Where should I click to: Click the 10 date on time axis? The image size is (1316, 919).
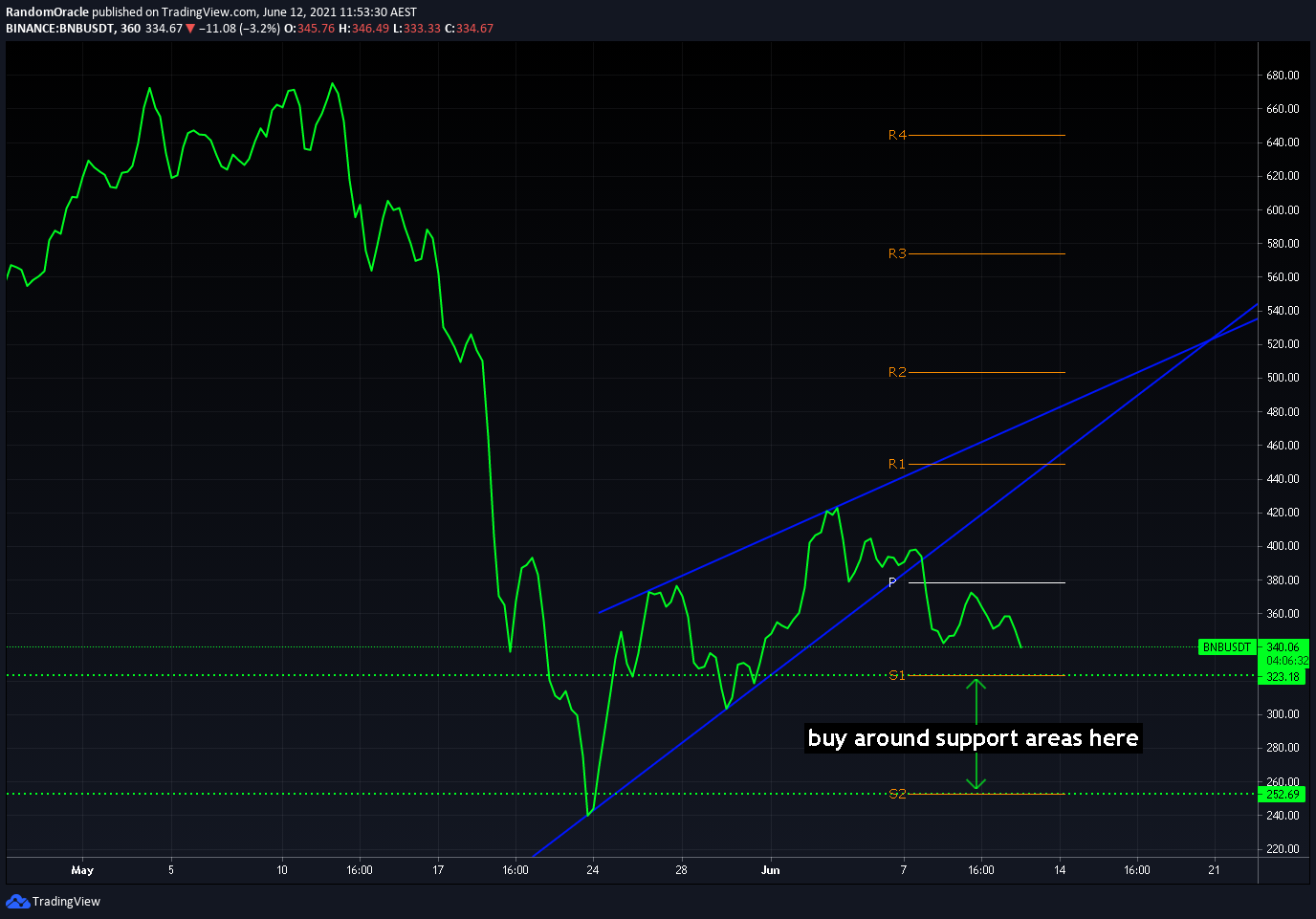282,870
